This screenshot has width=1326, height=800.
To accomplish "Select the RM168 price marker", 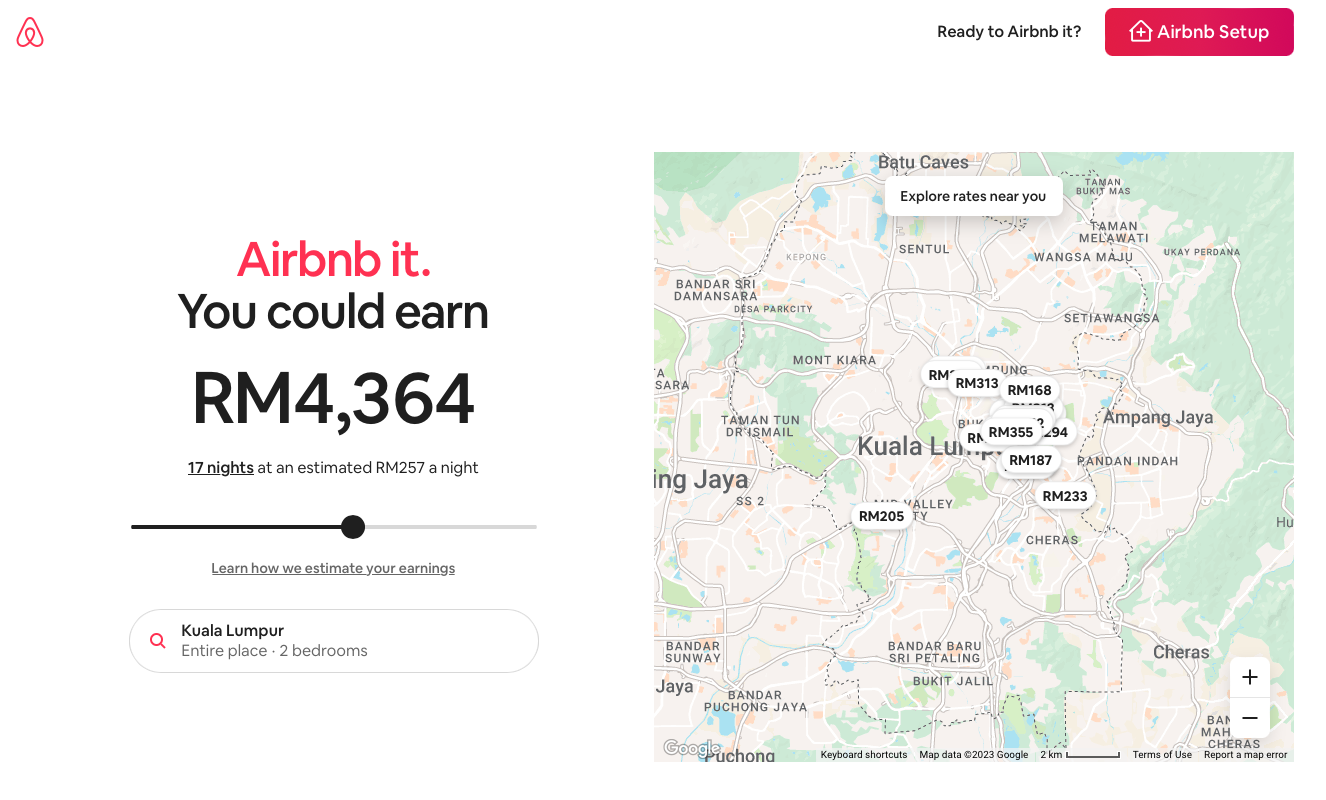I will [1030, 390].
